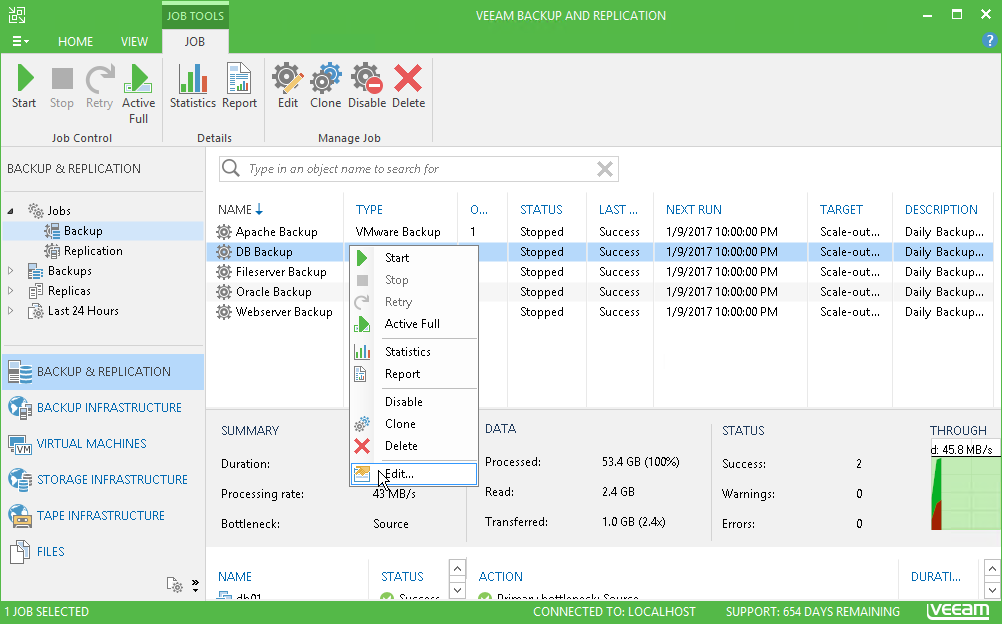
Task: Choose Report in context menu
Action: [413, 374]
